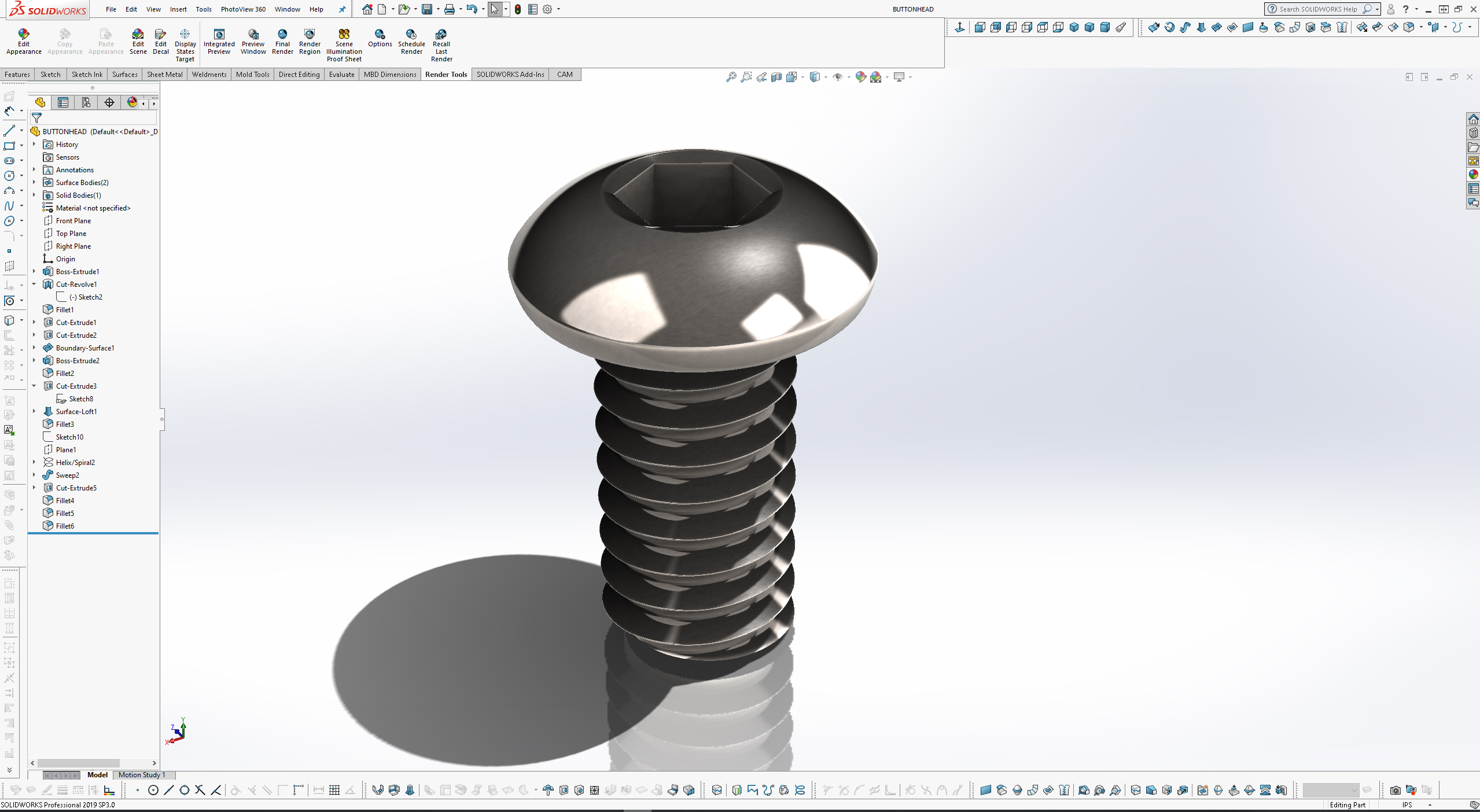
Task: Switch to PropertyManager tab icon
Action: (x=63, y=102)
